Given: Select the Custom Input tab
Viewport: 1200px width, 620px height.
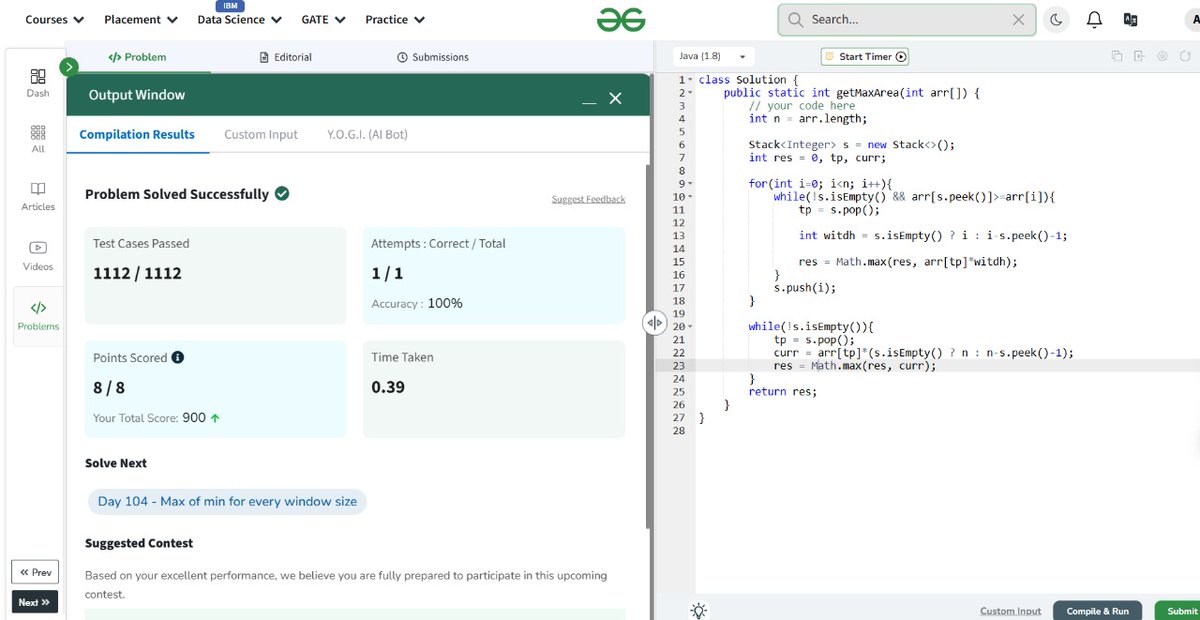Looking at the screenshot, I should (x=261, y=134).
